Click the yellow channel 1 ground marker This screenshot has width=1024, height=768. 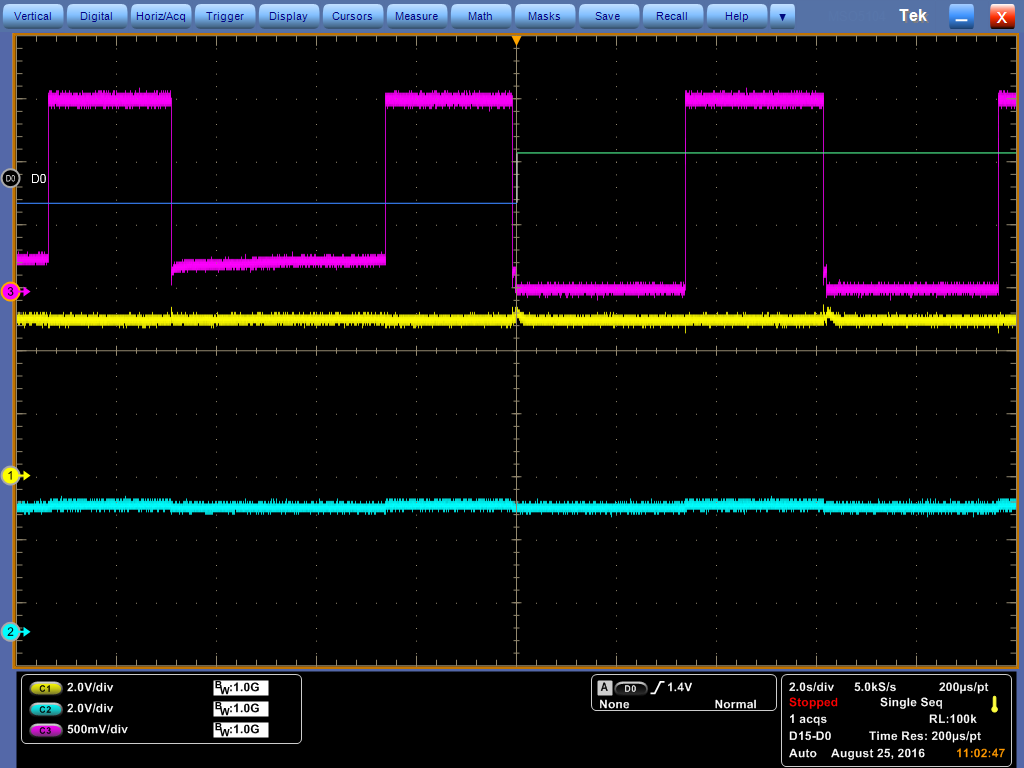click(13, 476)
